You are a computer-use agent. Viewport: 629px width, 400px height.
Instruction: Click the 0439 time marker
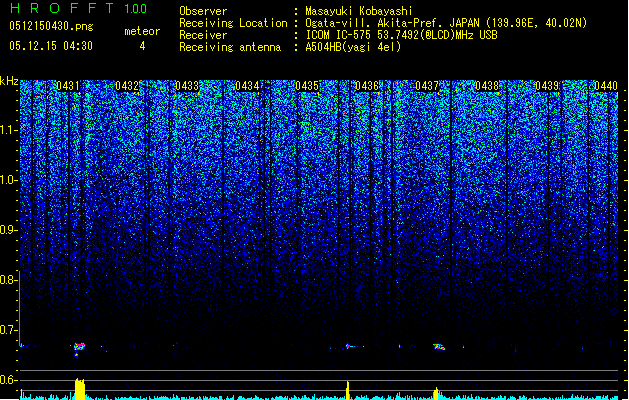(x=547, y=86)
